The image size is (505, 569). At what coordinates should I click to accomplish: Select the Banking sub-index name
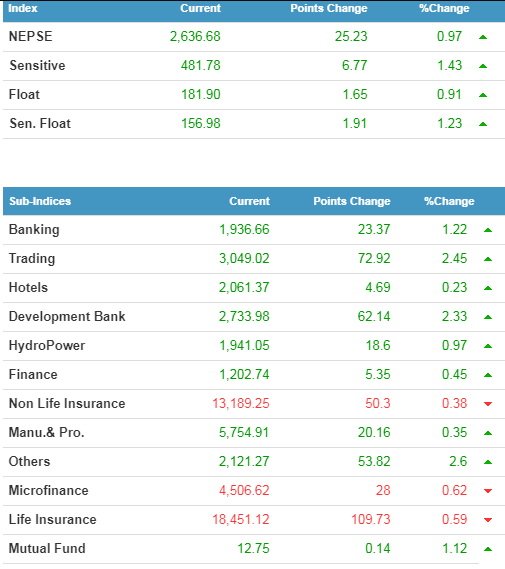[34, 230]
